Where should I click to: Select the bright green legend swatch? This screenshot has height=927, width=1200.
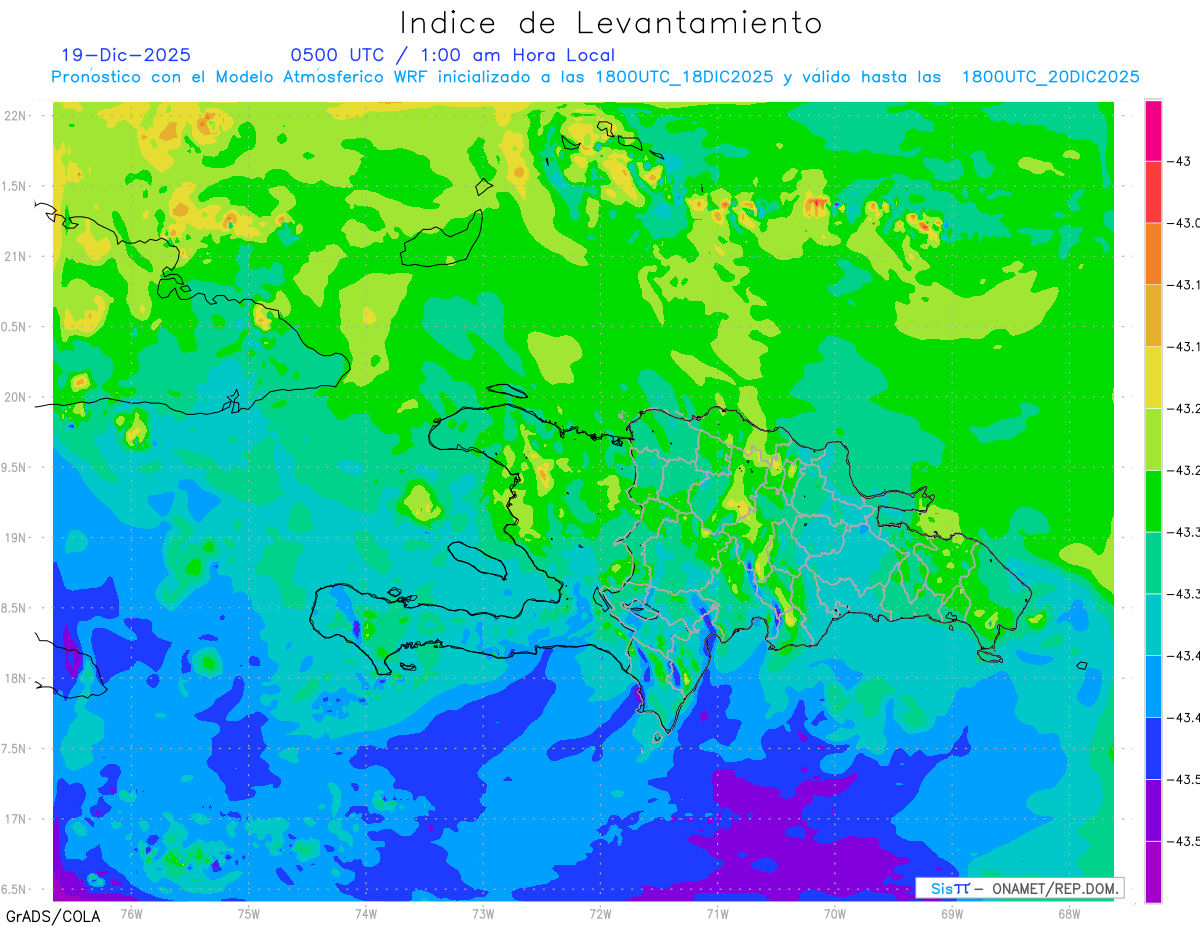(1153, 500)
